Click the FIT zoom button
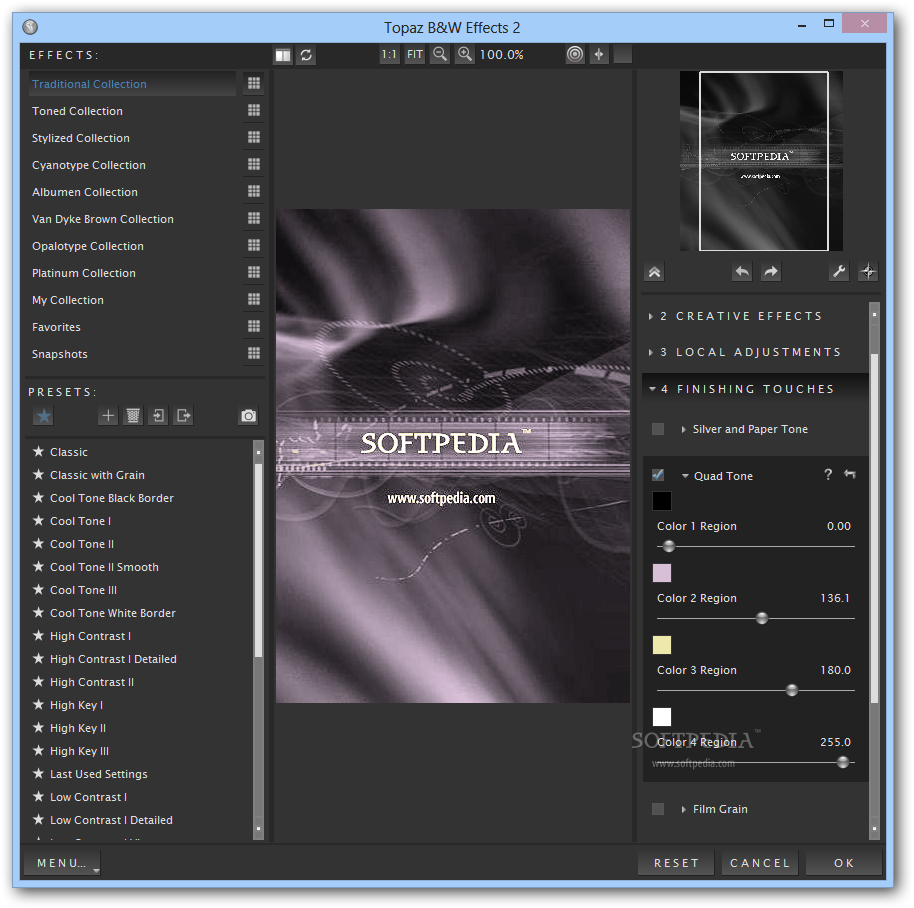The height and width of the screenshot is (908, 914). click(x=414, y=55)
